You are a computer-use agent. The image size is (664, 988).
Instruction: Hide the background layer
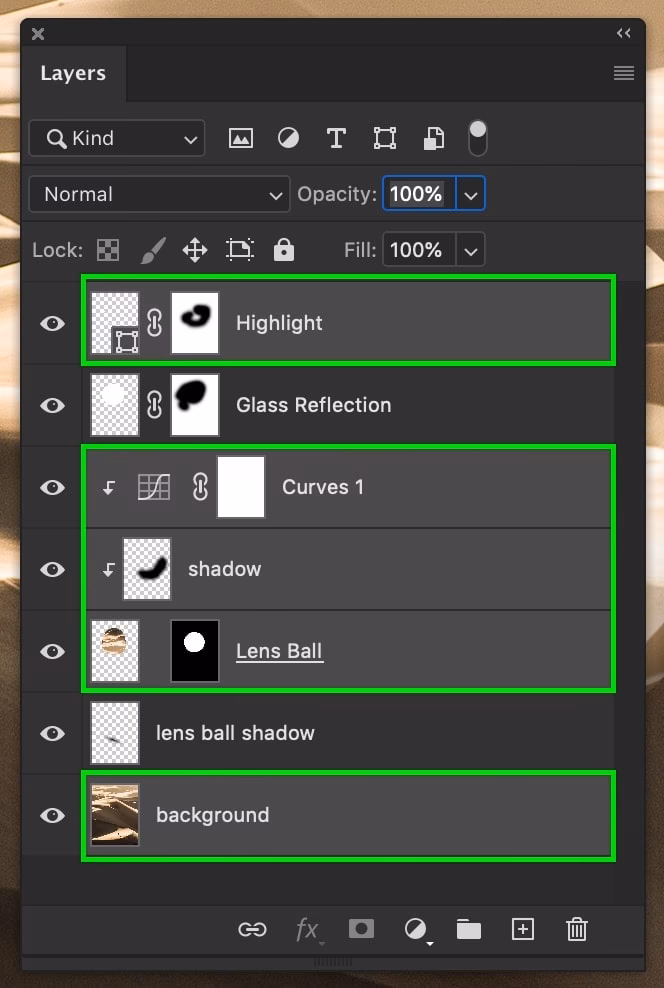[51, 815]
